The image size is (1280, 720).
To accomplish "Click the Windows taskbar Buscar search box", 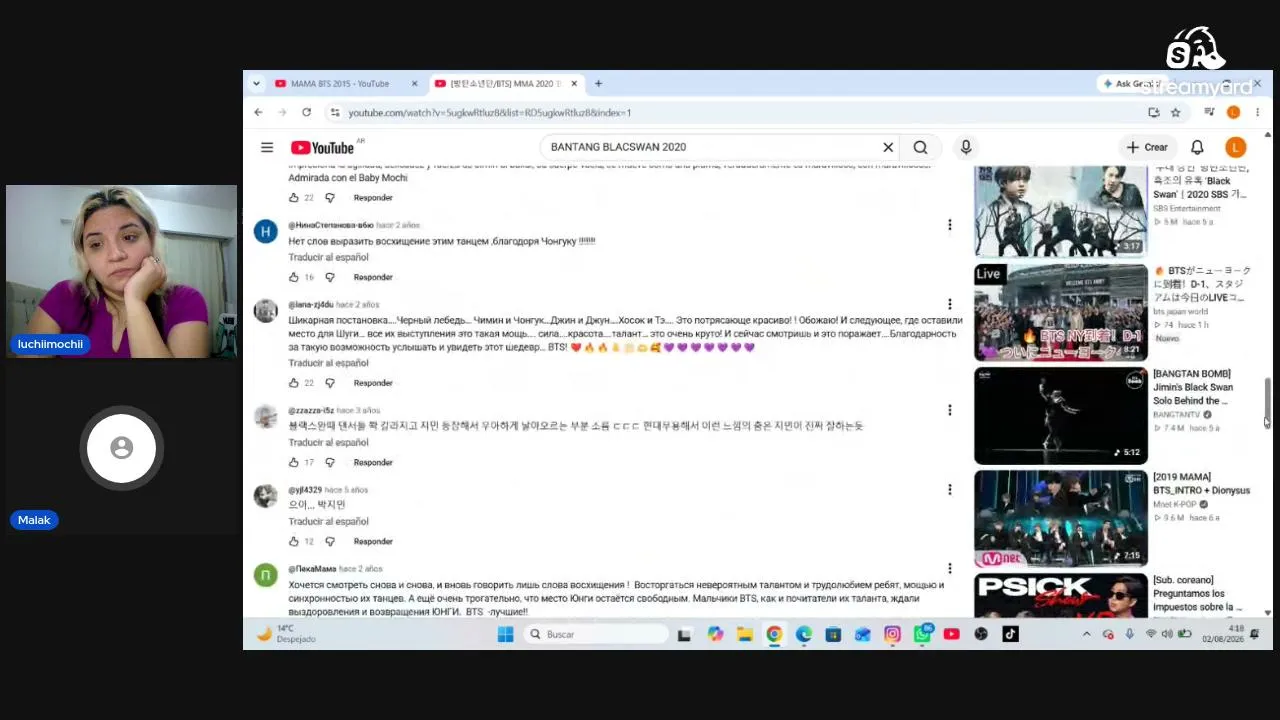I will (596, 634).
